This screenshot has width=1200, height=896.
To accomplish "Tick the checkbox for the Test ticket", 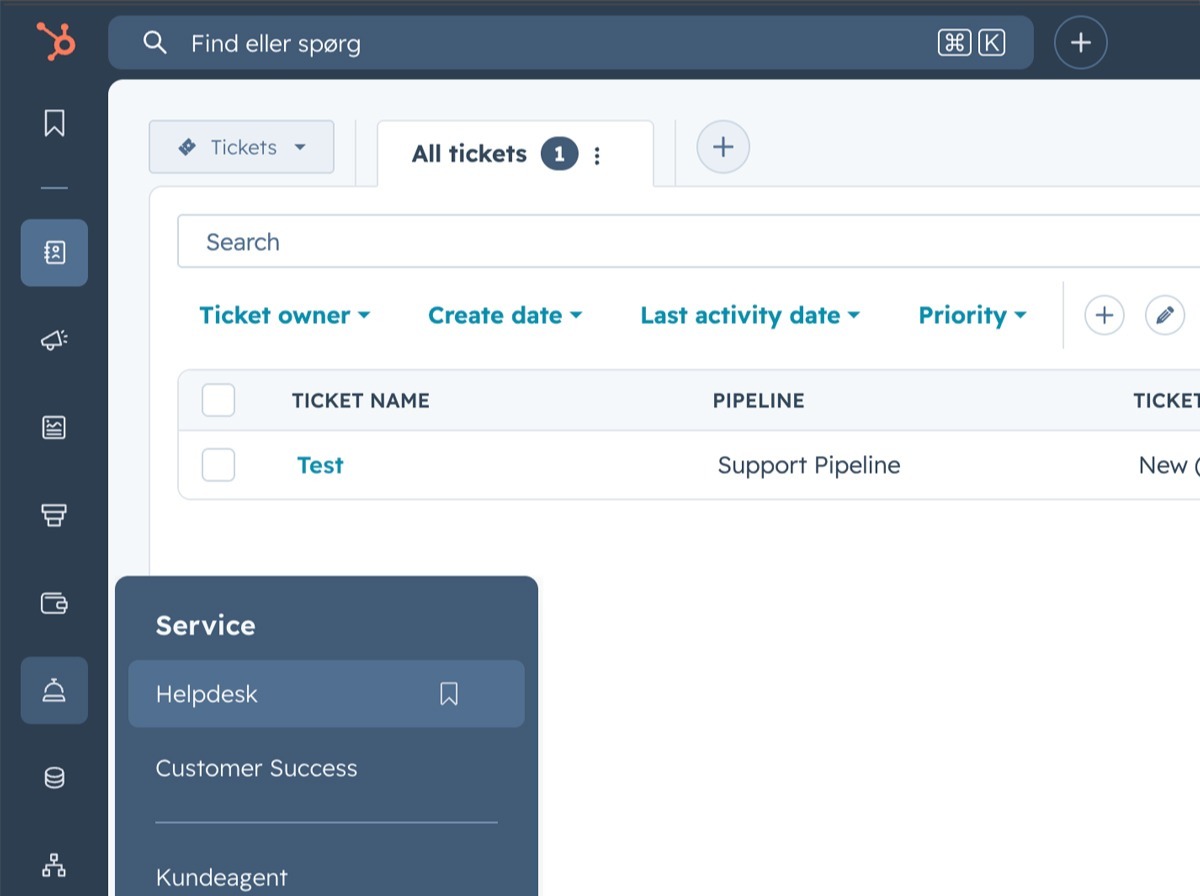I will (x=218, y=465).
